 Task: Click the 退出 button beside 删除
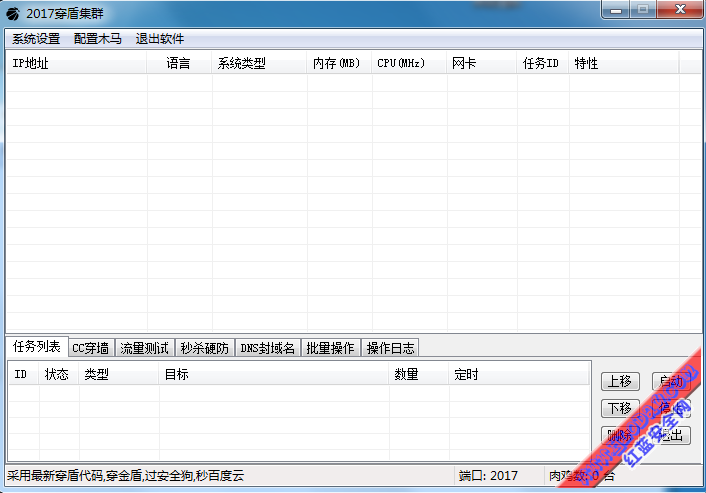(x=671, y=435)
